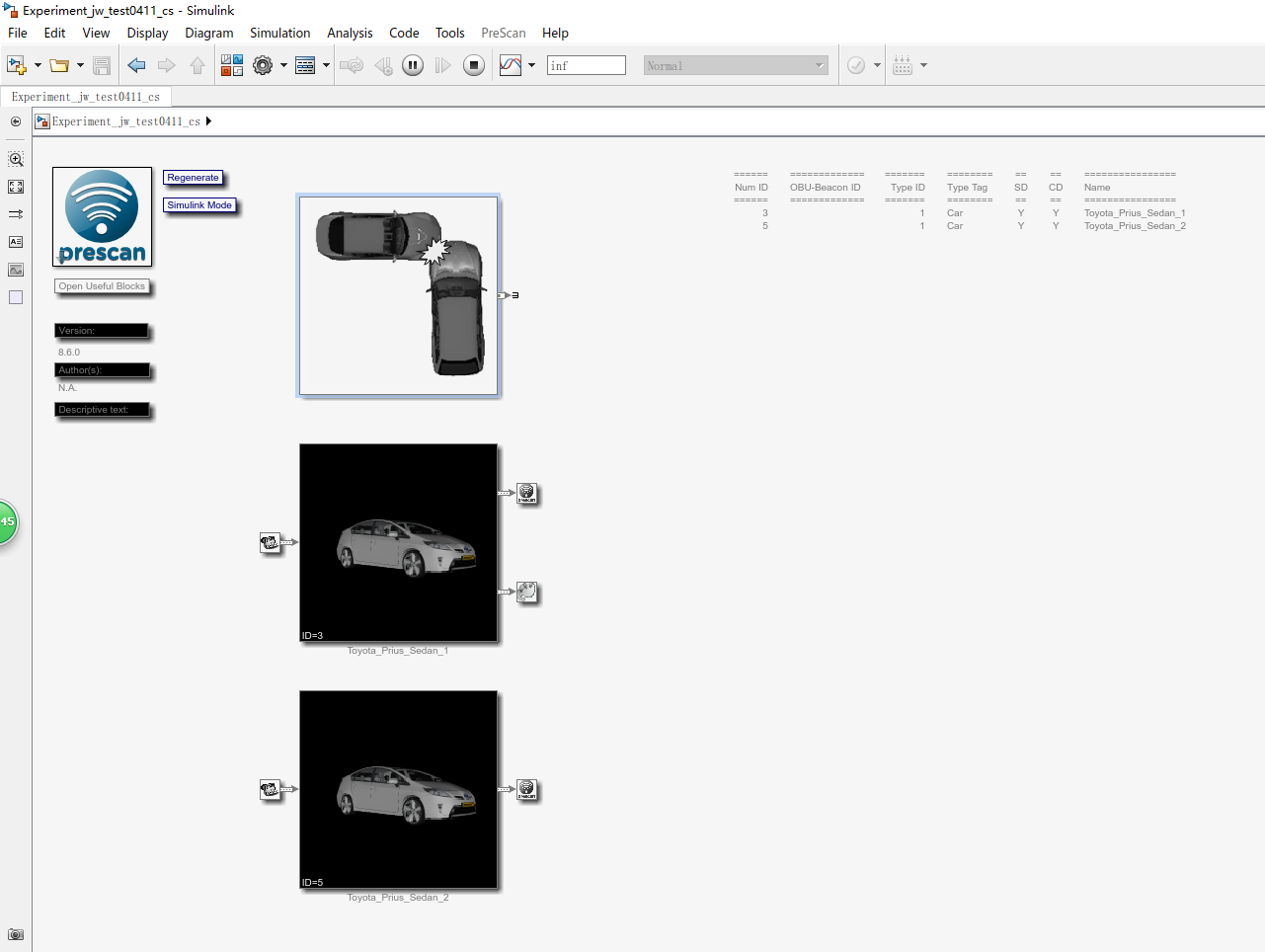Expand the Model Explorer dropdown arrow
1265x952 pixels.
326,66
